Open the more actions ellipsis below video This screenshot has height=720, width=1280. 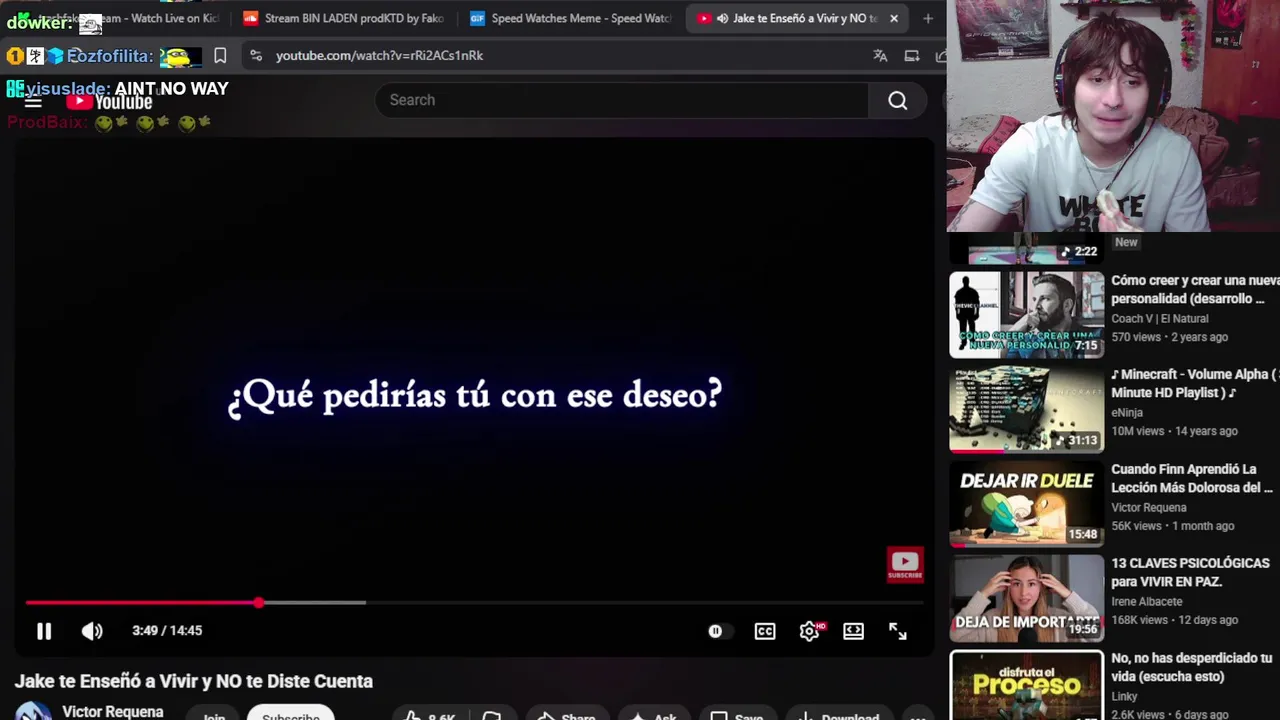coord(918,714)
